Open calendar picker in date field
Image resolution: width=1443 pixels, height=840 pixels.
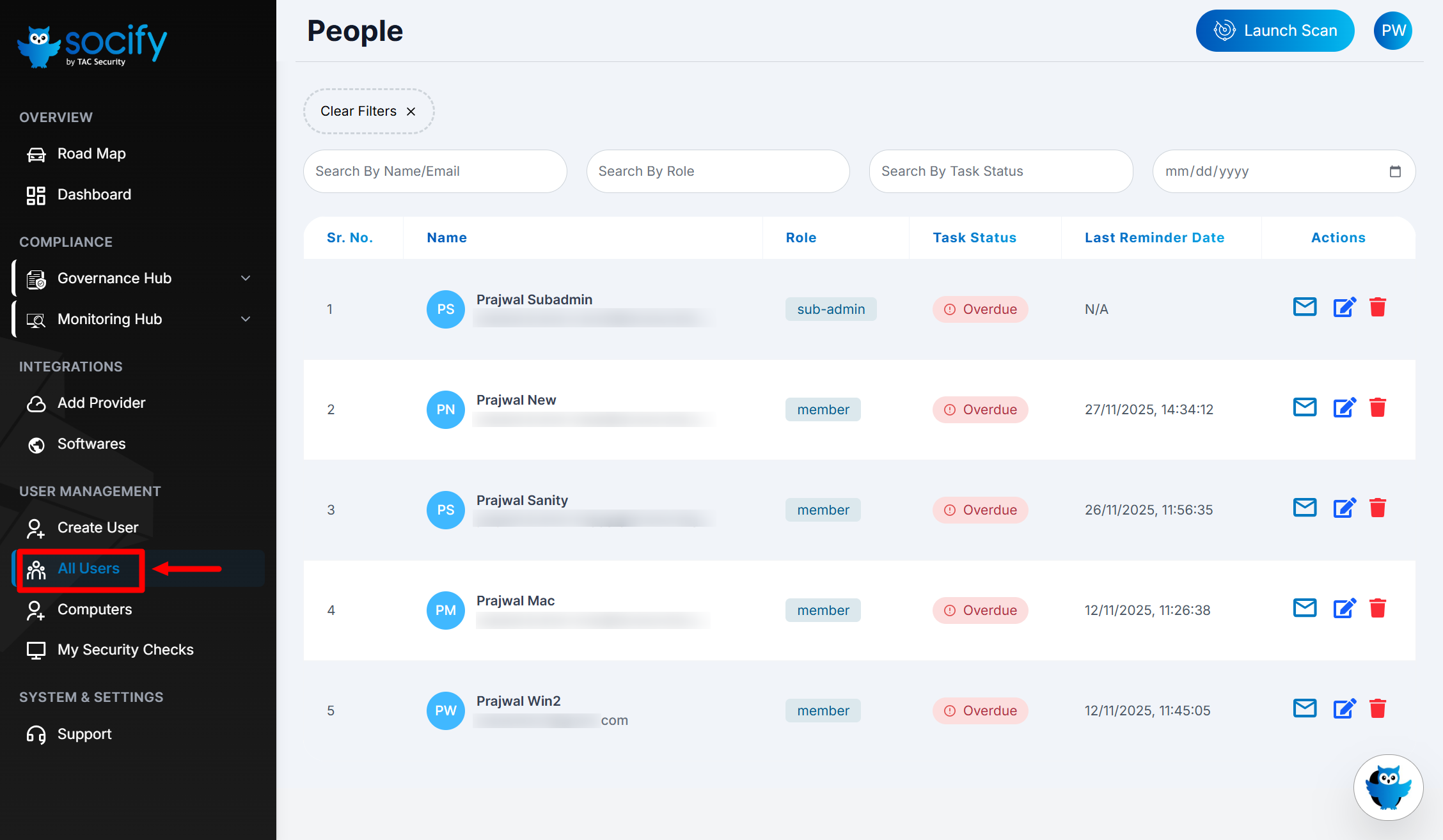point(1395,171)
